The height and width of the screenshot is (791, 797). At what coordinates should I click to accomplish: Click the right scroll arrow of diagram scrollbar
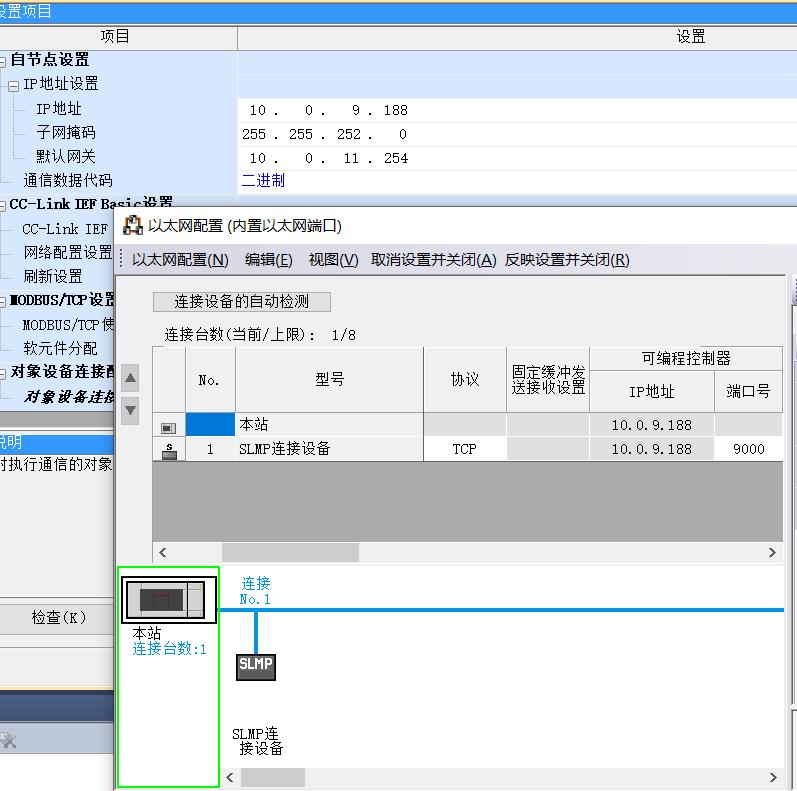click(x=771, y=777)
